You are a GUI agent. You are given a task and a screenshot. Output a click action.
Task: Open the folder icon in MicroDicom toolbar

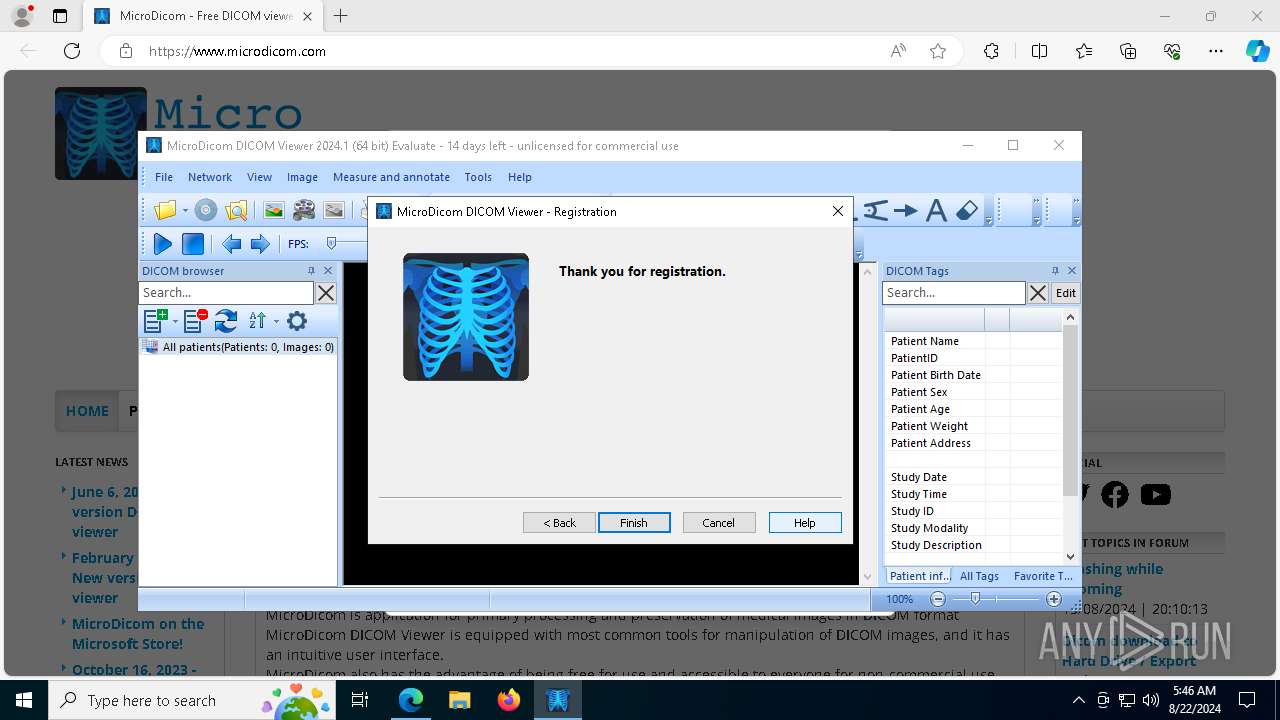tap(165, 210)
